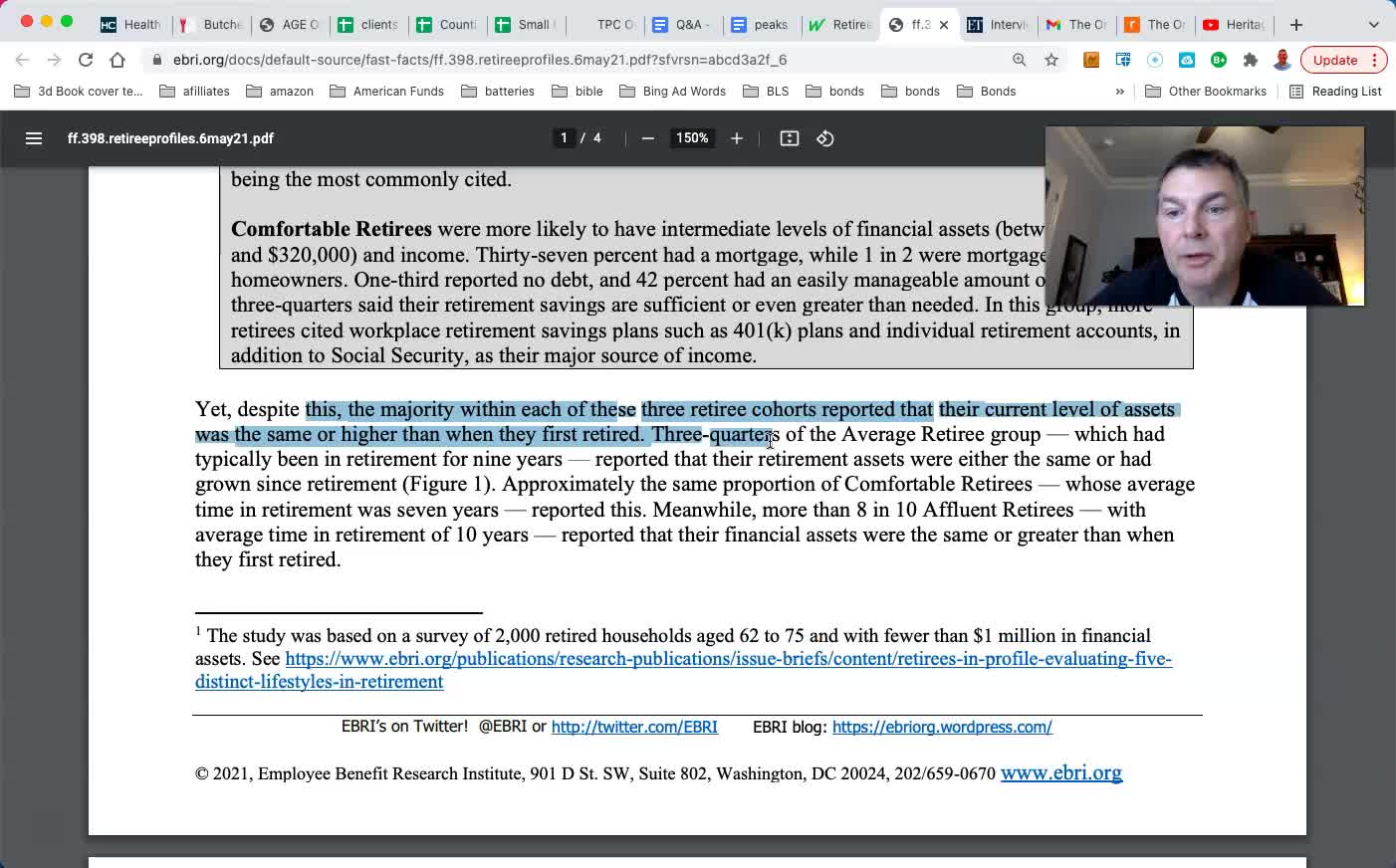Open the browser home page

click(117, 60)
